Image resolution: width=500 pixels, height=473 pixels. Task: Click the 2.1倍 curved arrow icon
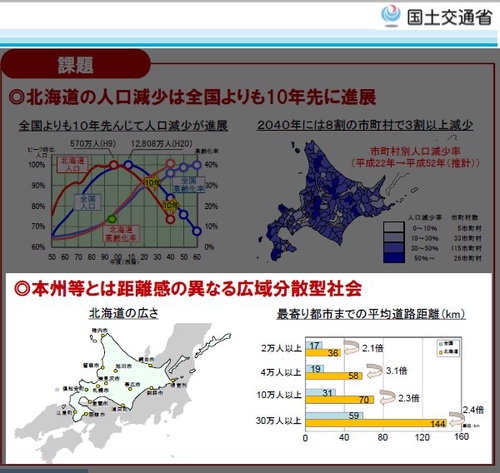[351, 348]
